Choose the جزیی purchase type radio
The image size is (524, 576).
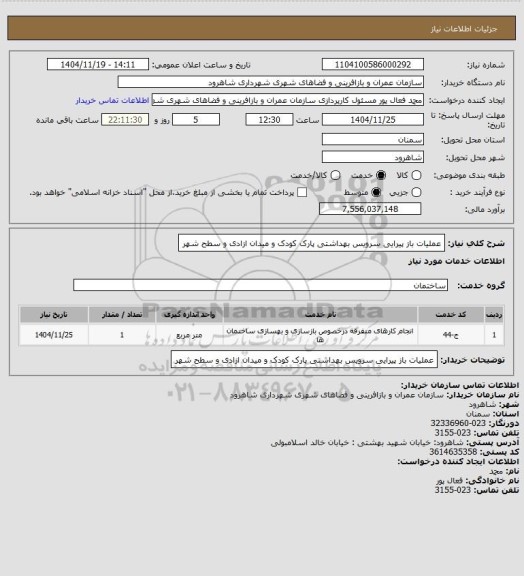tap(416, 192)
